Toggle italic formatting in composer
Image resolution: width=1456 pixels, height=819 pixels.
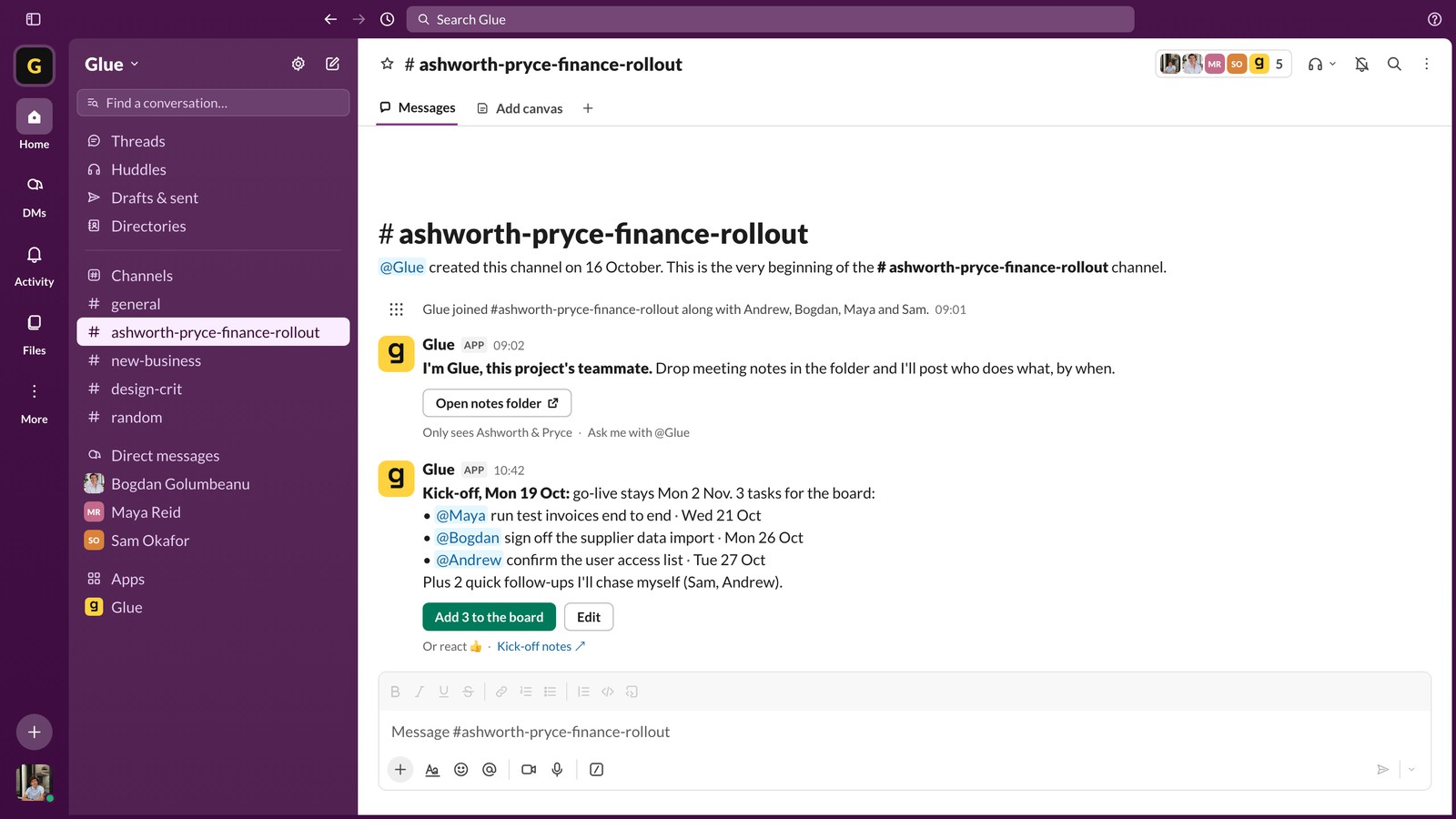420,692
